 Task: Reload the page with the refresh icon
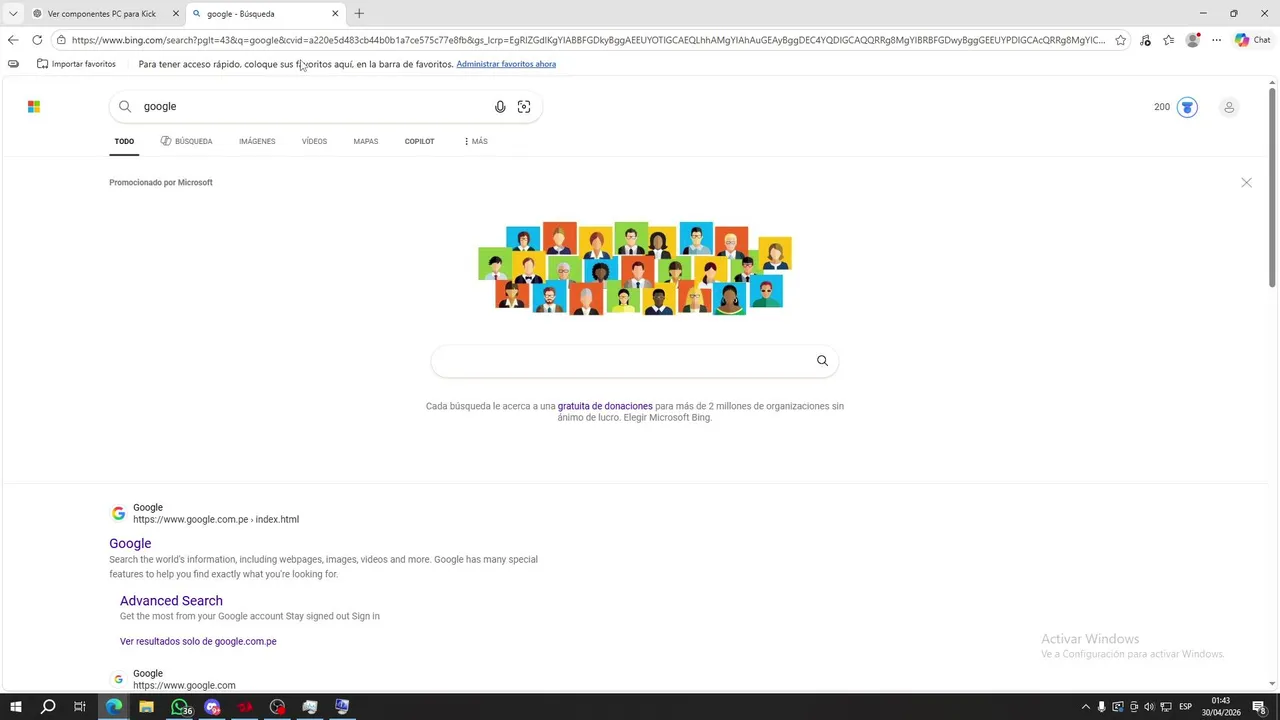pos(37,40)
